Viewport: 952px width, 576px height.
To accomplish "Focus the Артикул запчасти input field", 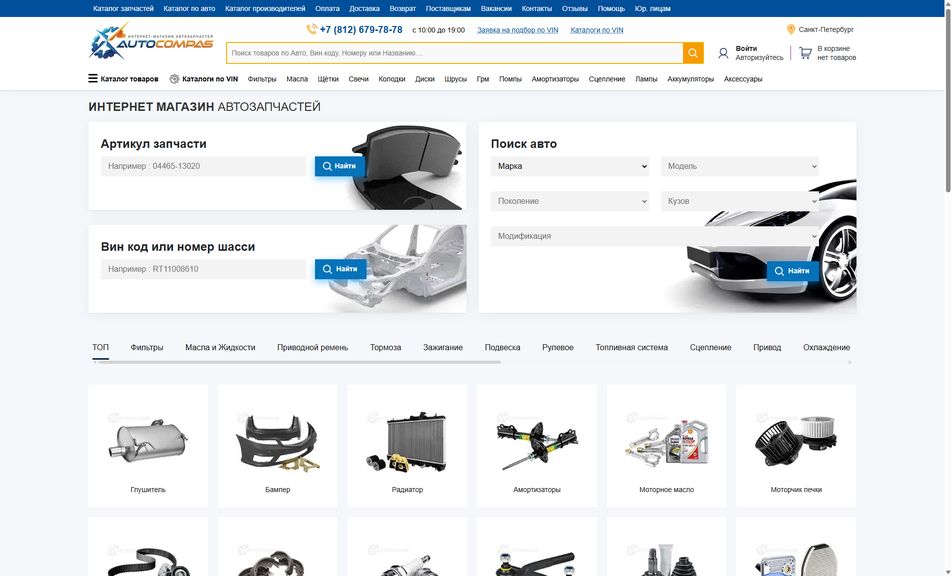I will click(203, 166).
